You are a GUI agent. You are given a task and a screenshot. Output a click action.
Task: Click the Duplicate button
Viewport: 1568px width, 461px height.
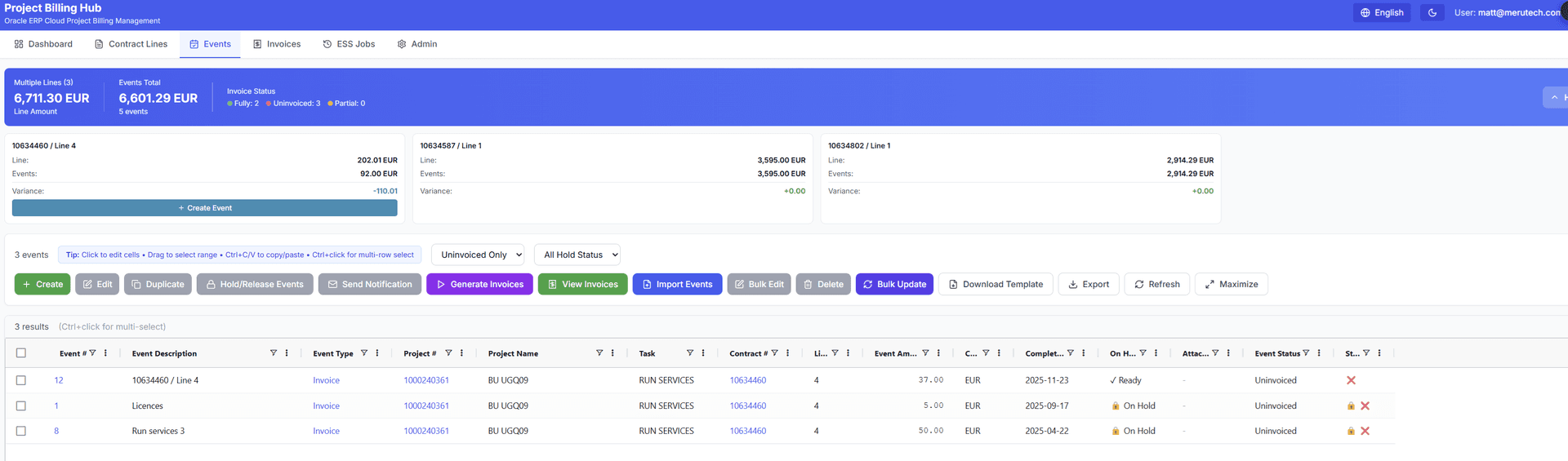[158, 284]
